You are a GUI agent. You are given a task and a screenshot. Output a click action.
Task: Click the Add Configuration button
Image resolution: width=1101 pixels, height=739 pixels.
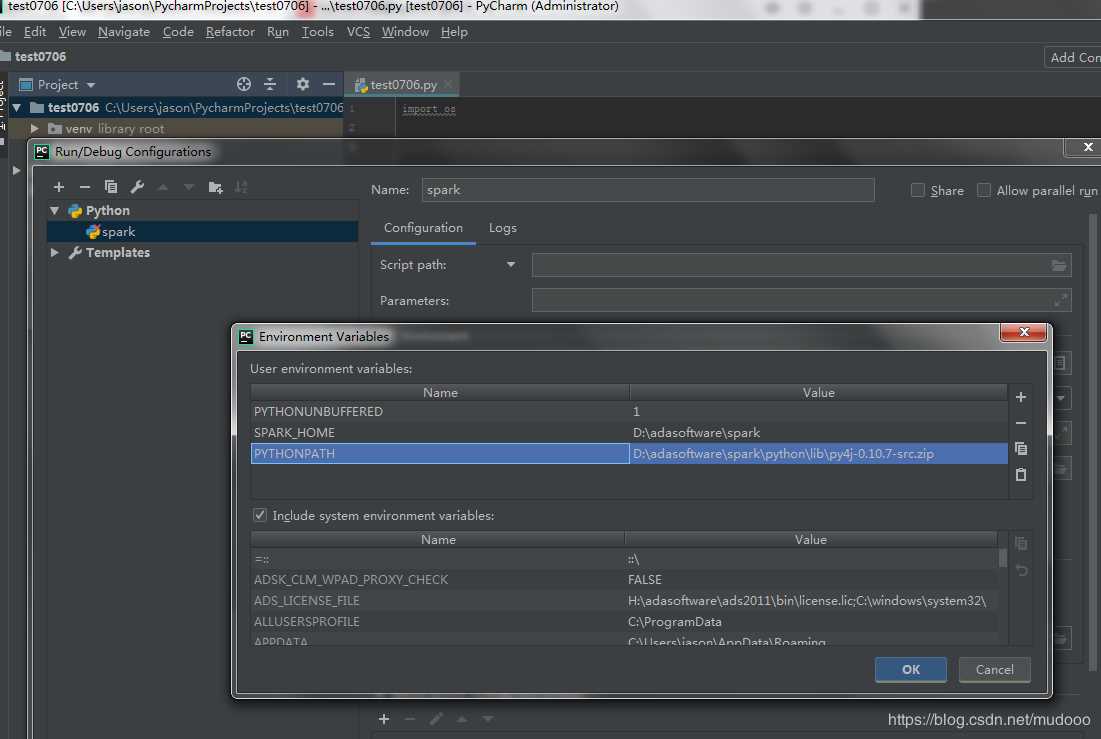[1072, 58]
